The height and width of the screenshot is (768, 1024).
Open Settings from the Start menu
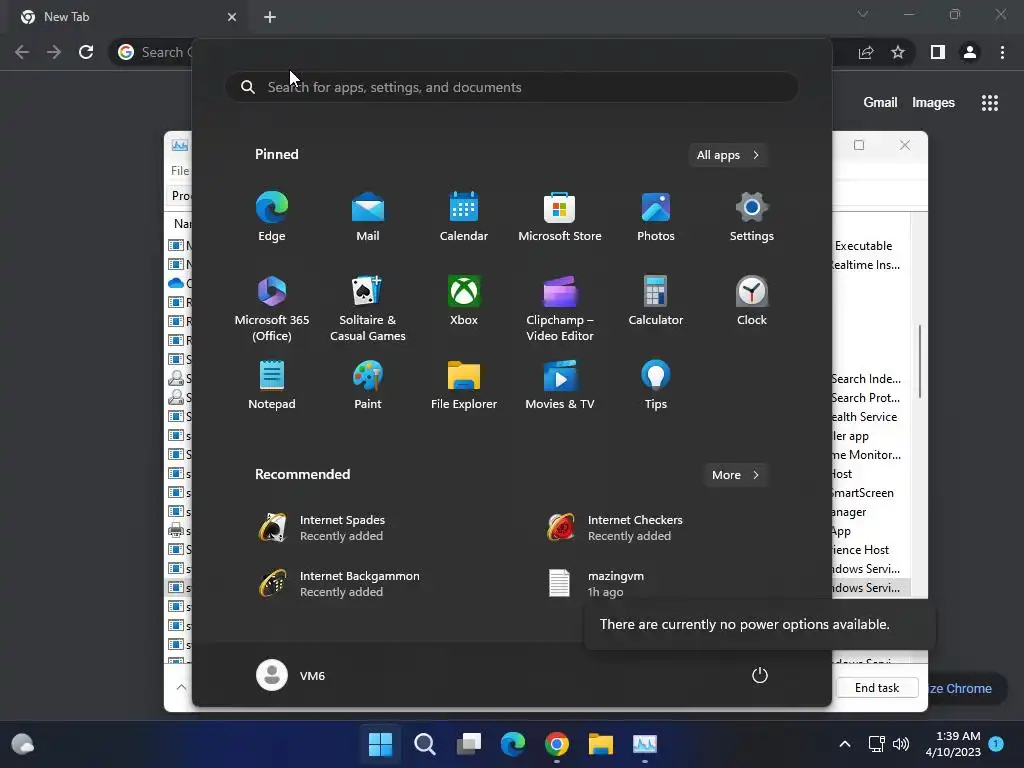pyautogui.click(x=752, y=217)
